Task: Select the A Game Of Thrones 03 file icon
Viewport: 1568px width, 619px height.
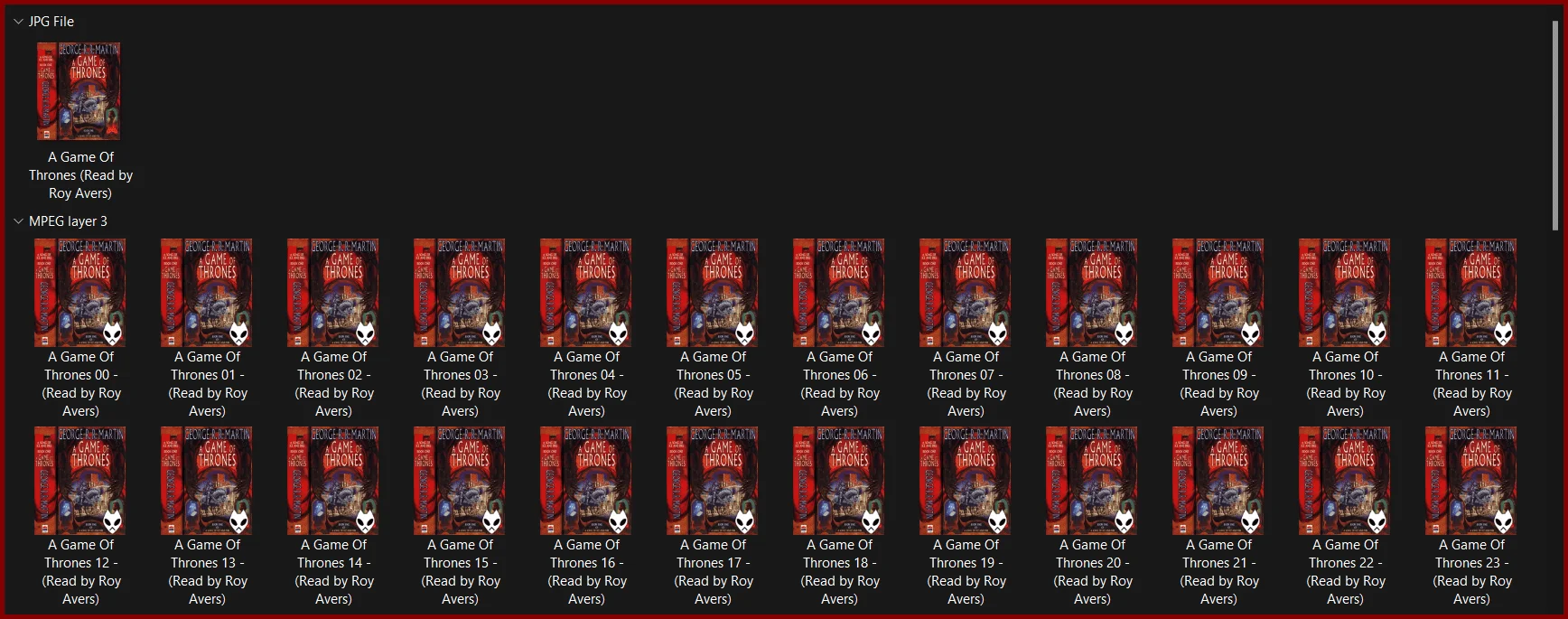Action: point(460,293)
